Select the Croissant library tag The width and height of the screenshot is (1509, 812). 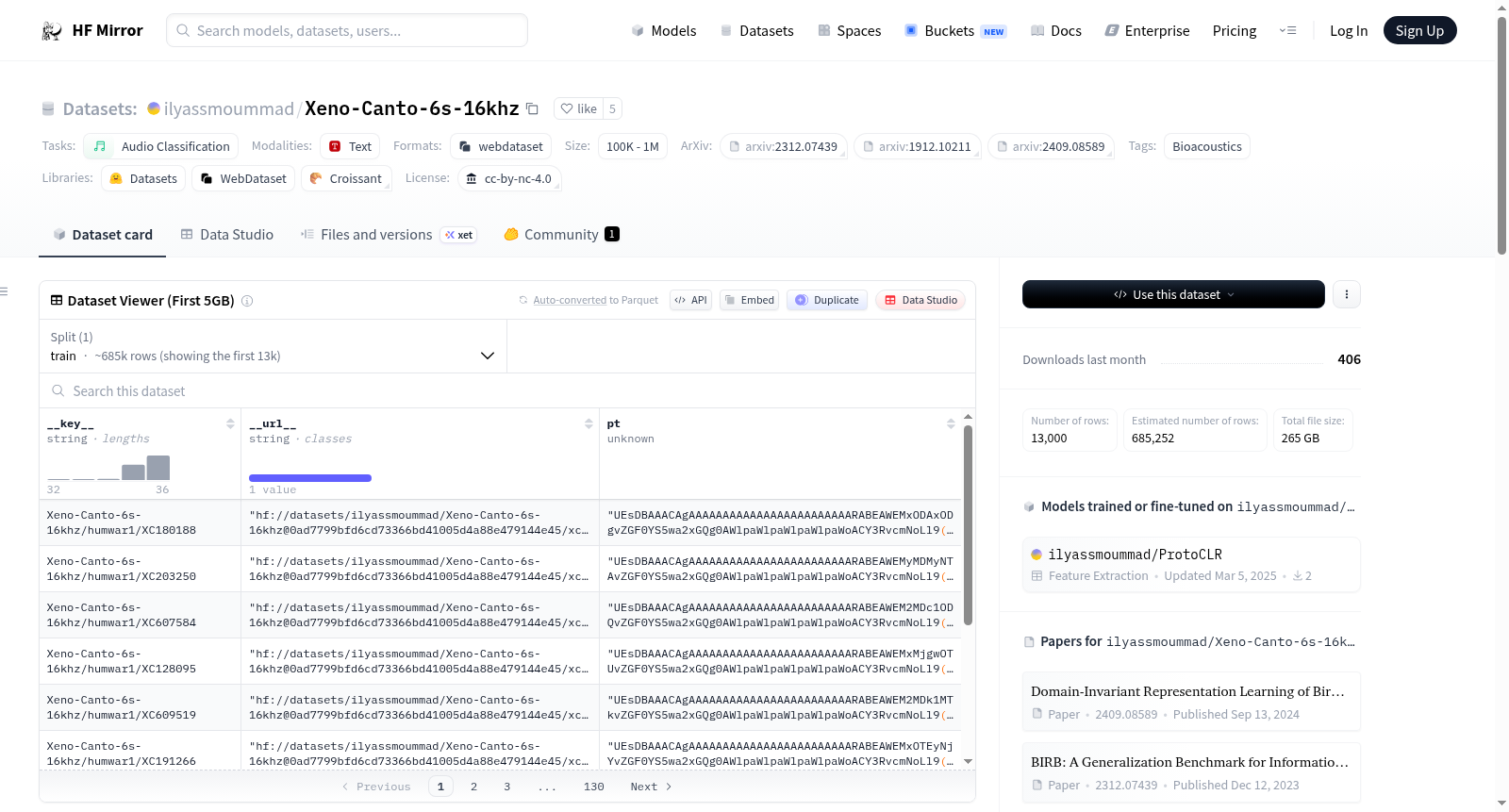[346, 178]
